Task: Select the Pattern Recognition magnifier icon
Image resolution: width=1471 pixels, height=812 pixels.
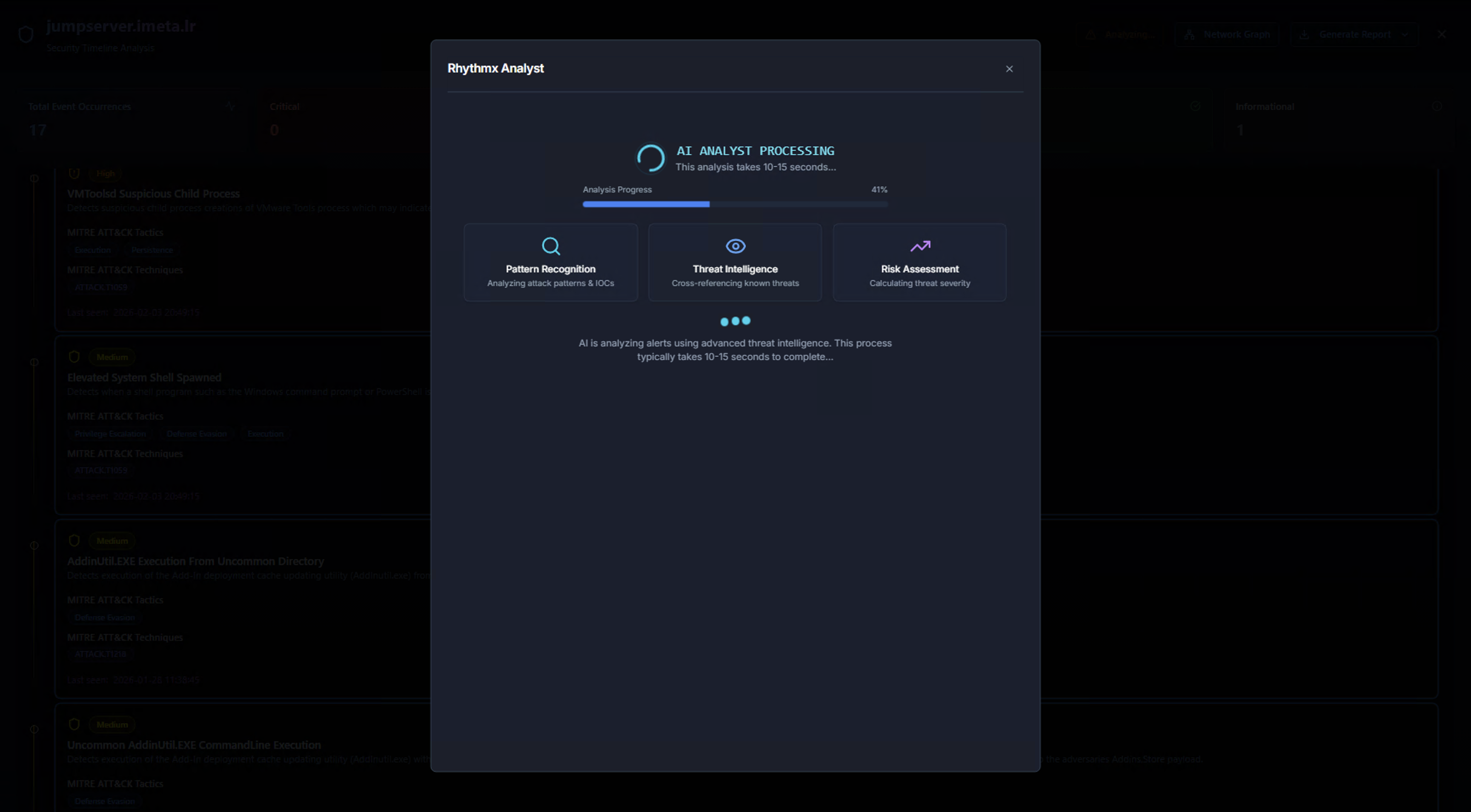Action: pos(550,246)
